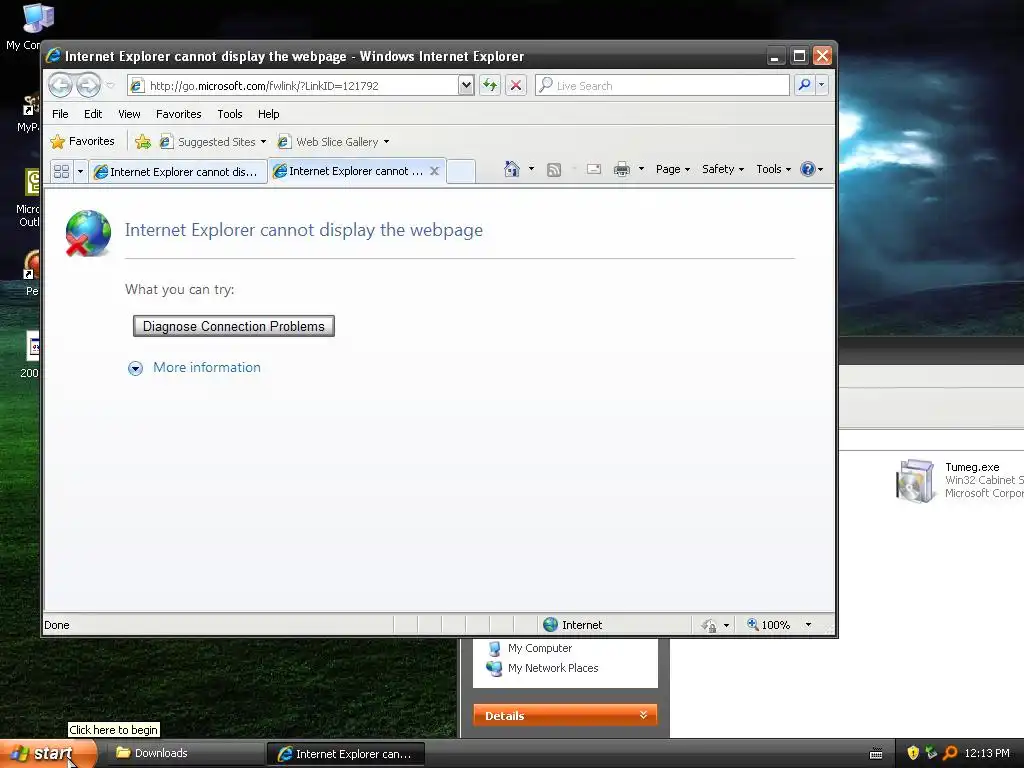
Task: Open the search provider dropdown arrow
Action: tap(822, 85)
